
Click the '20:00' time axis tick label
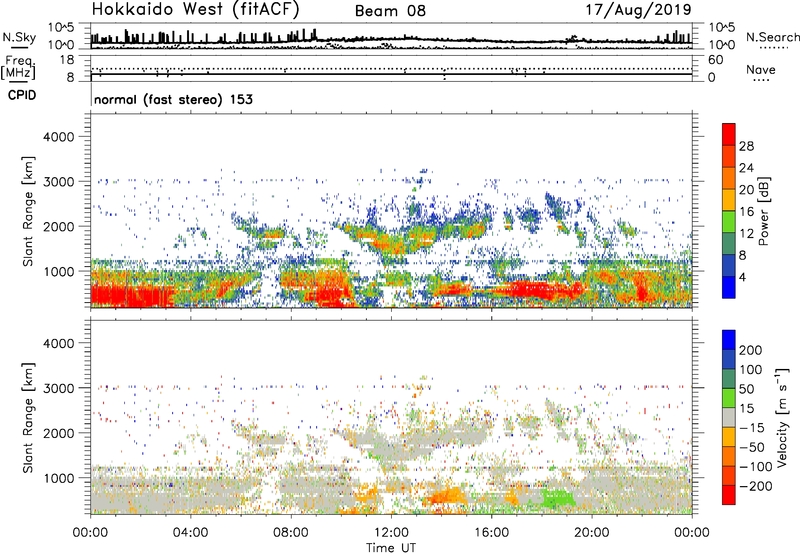pos(591,533)
